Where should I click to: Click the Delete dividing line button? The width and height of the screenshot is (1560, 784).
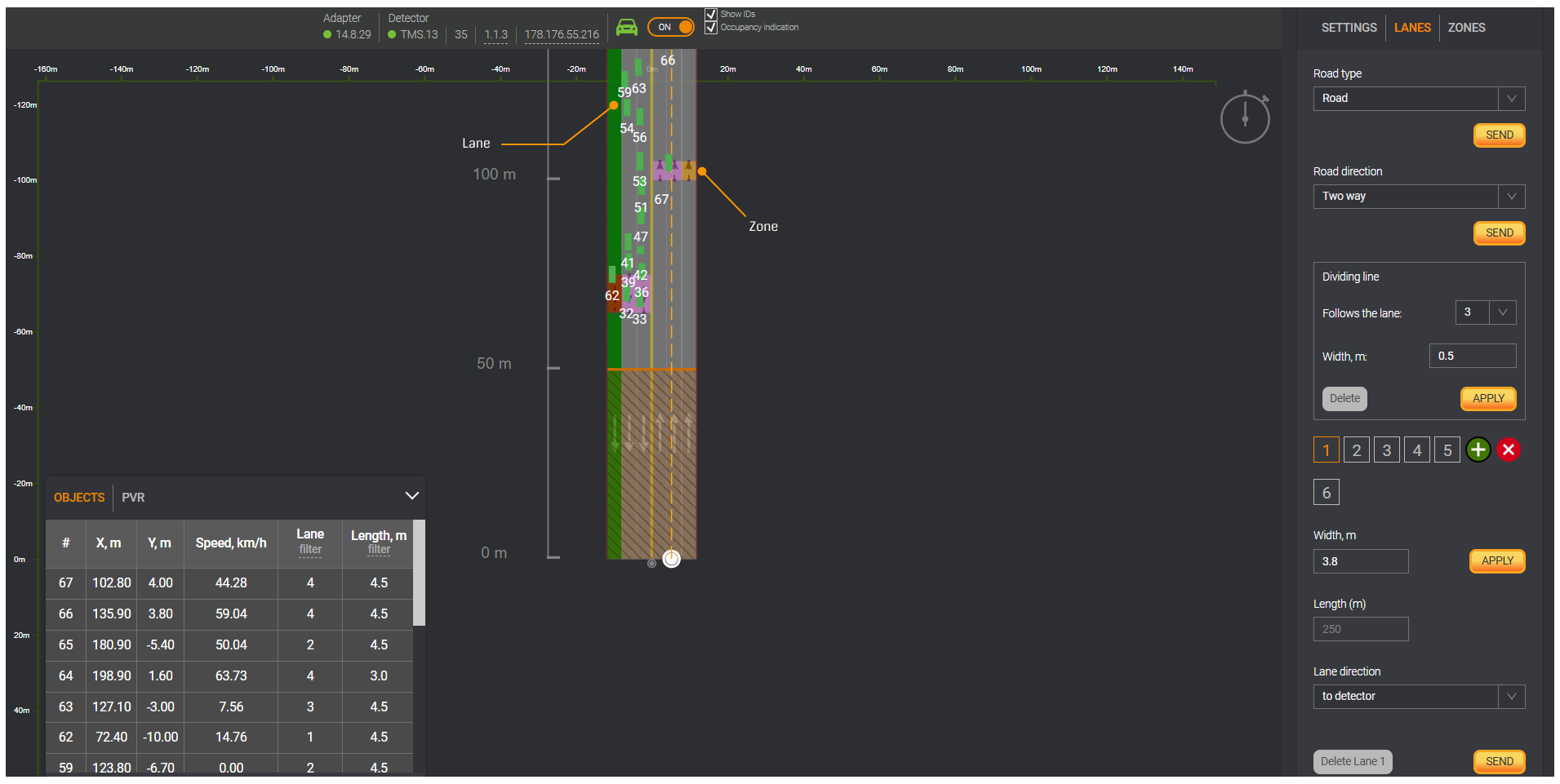(1344, 399)
